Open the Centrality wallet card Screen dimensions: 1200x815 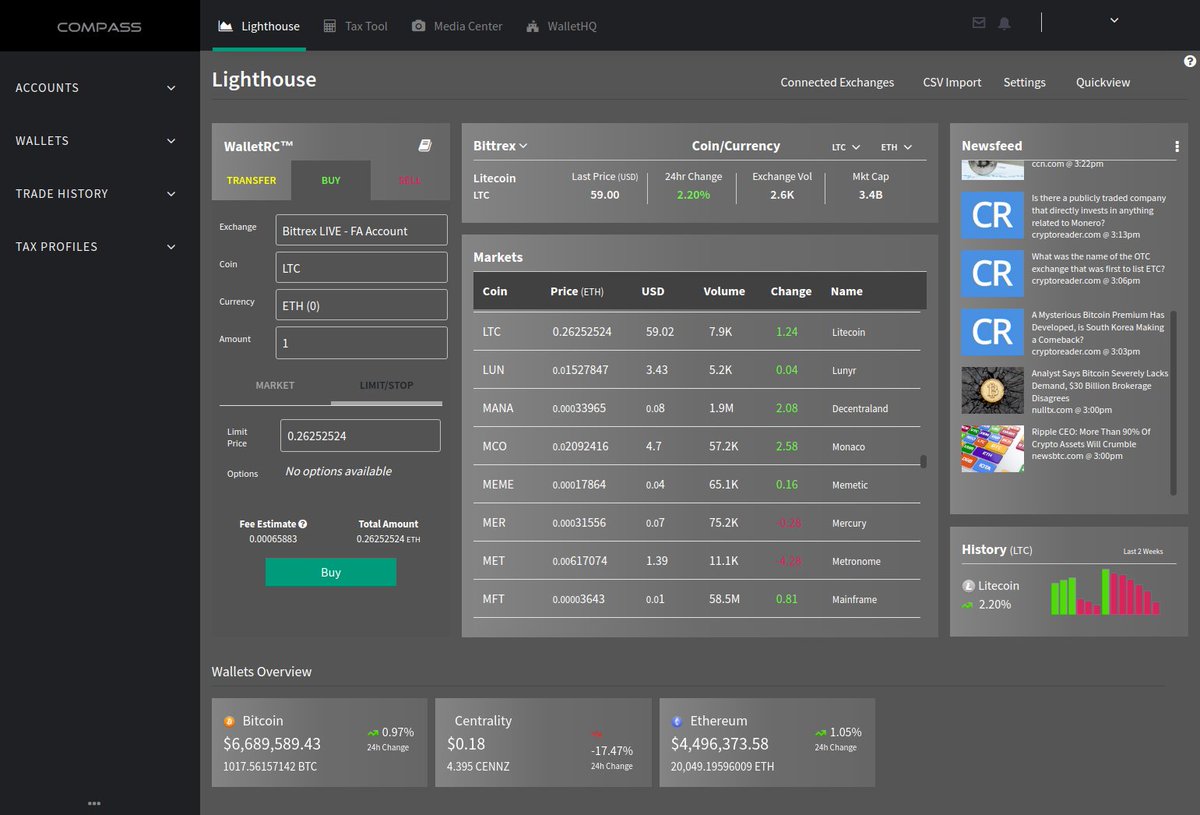[543, 742]
